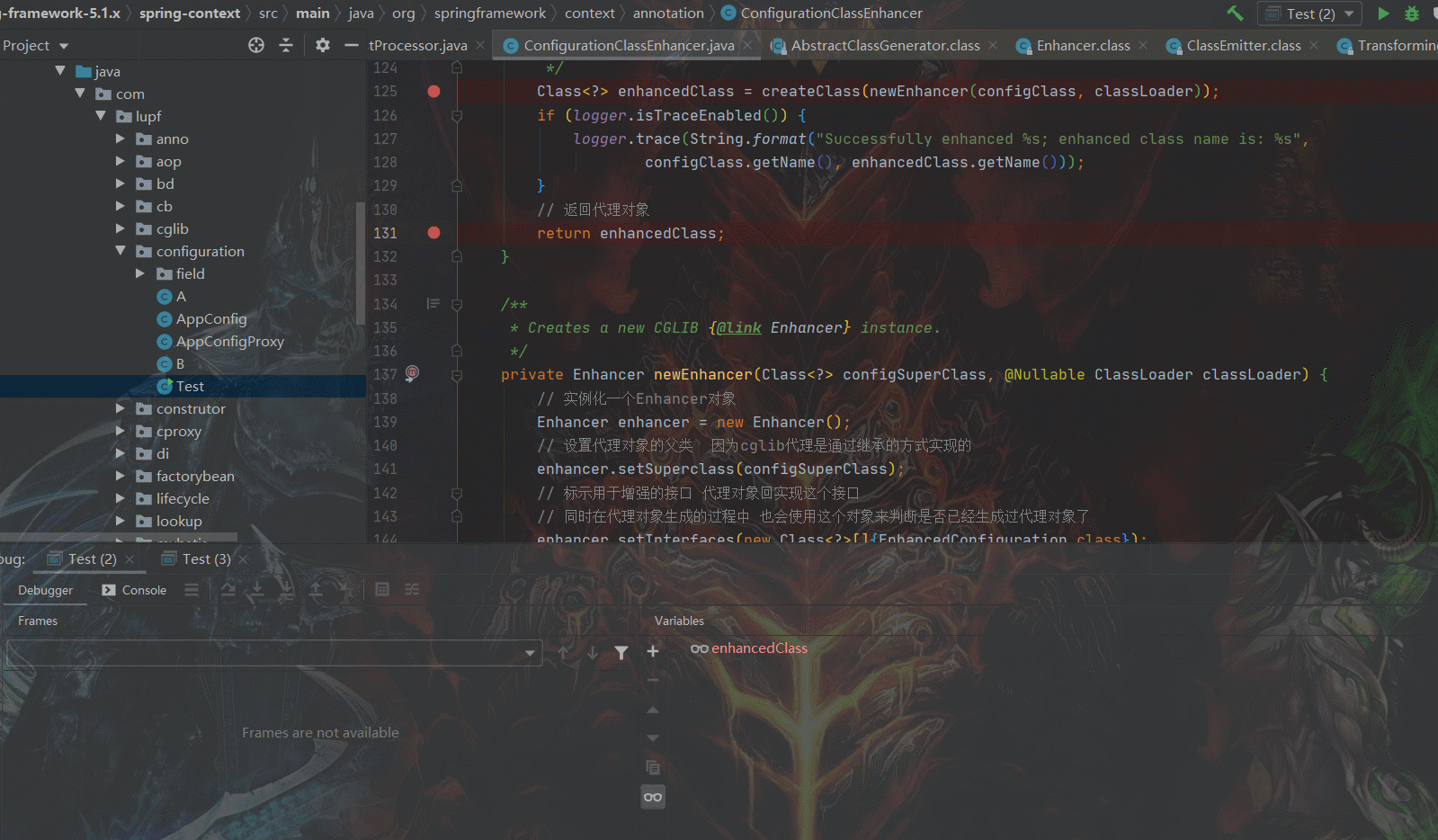Click the Step Out debug icon

click(316, 590)
